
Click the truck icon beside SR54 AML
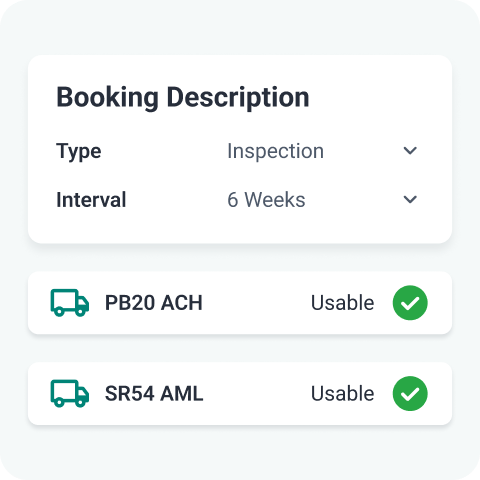tap(70, 393)
